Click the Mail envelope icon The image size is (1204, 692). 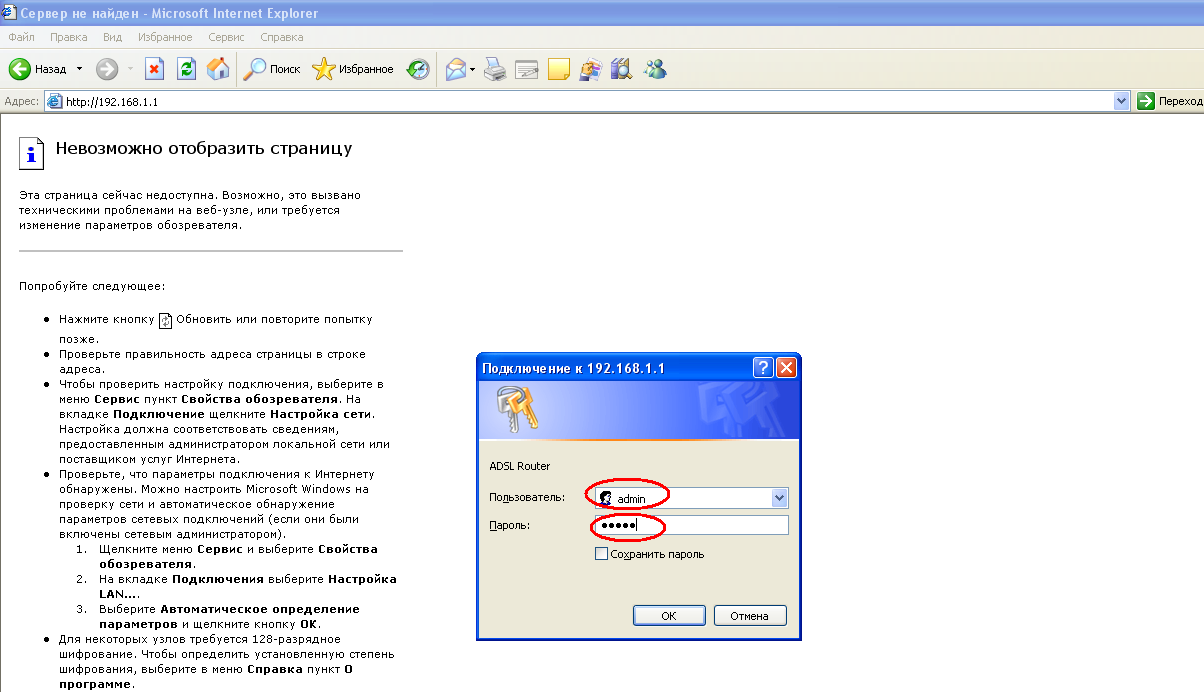point(456,69)
